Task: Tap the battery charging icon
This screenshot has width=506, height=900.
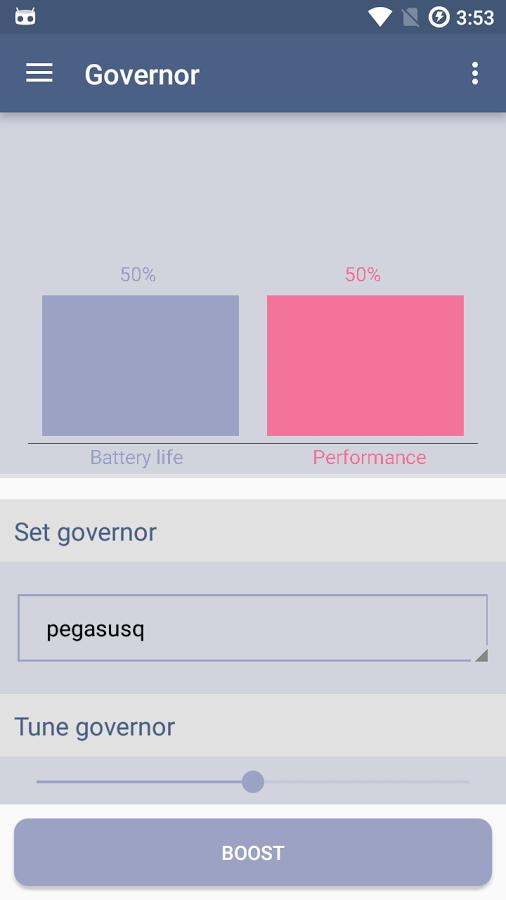Action: 439,17
